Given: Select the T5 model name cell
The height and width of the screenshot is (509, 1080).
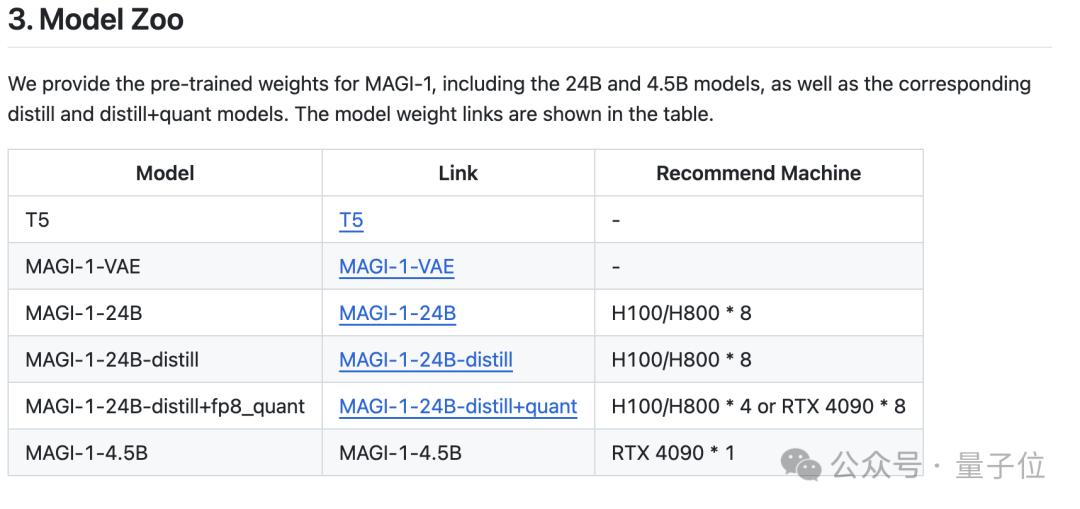Looking at the screenshot, I should tap(165, 220).
